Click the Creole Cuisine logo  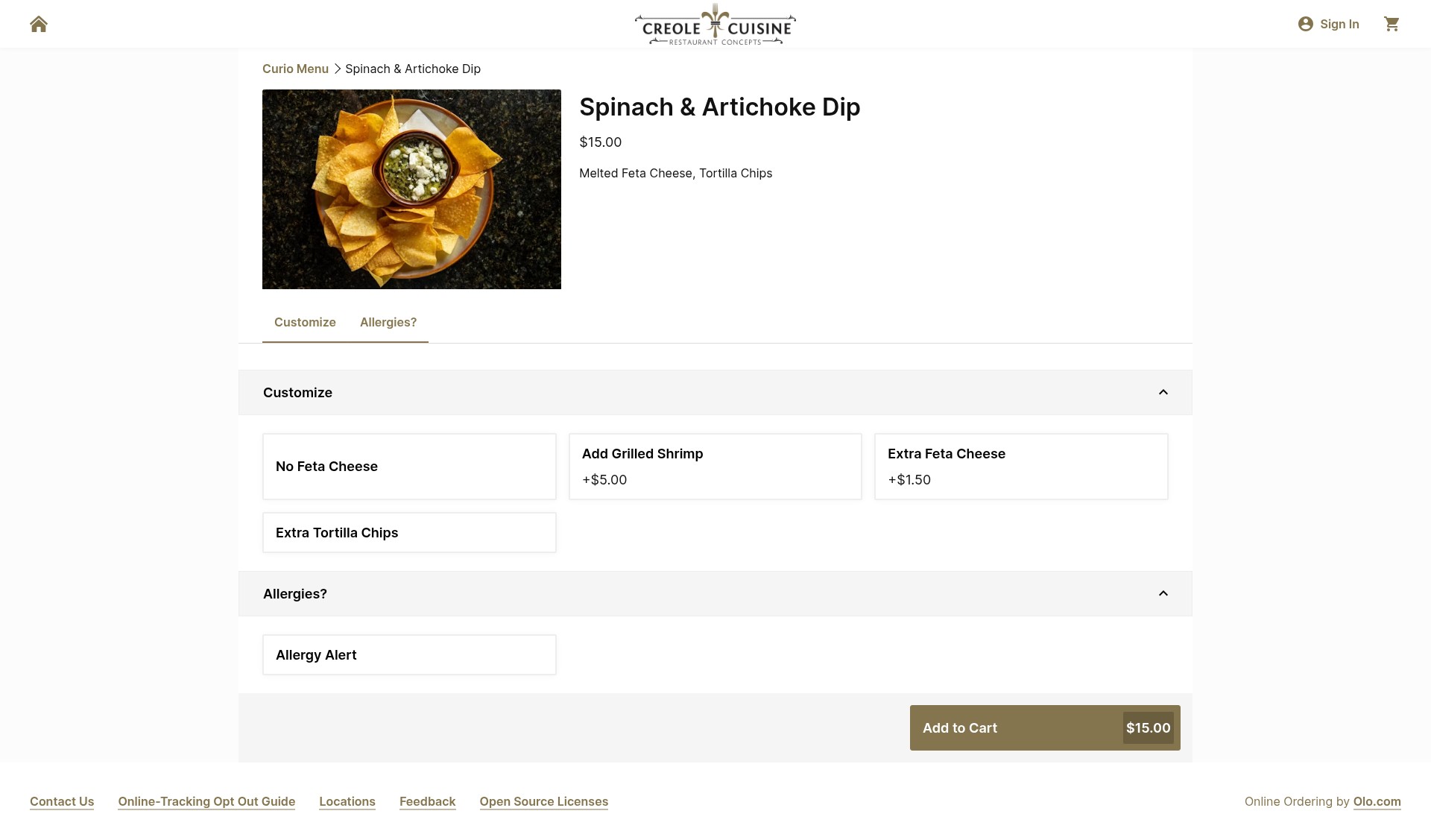point(715,24)
